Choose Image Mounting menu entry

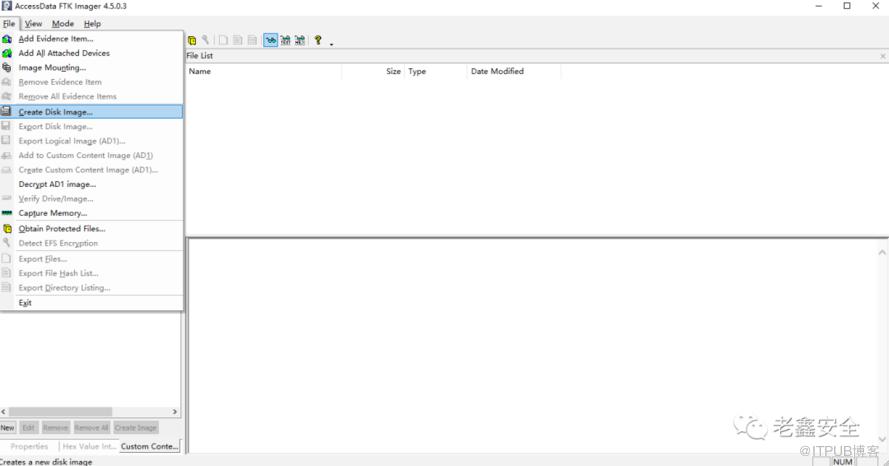coord(92,67)
